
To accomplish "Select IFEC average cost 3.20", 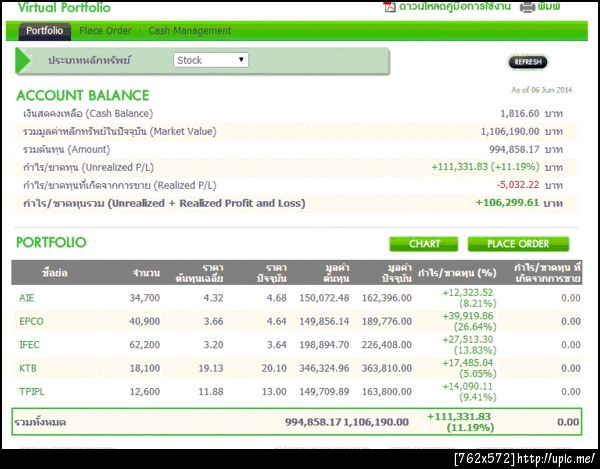I will pos(213,345).
